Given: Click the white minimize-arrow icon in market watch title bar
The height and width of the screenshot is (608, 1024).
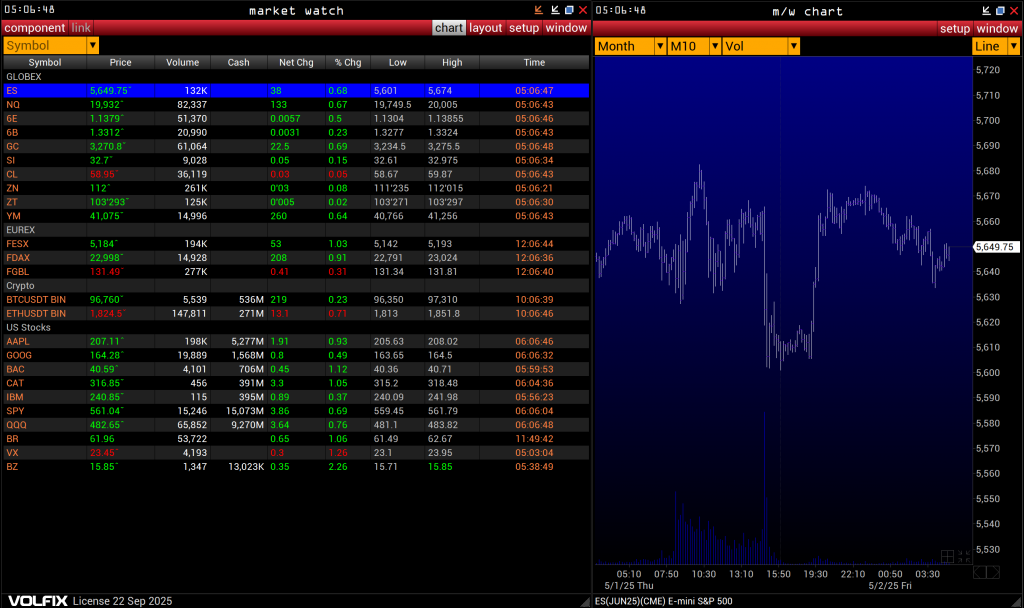Looking at the screenshot, I should [555, 10].
